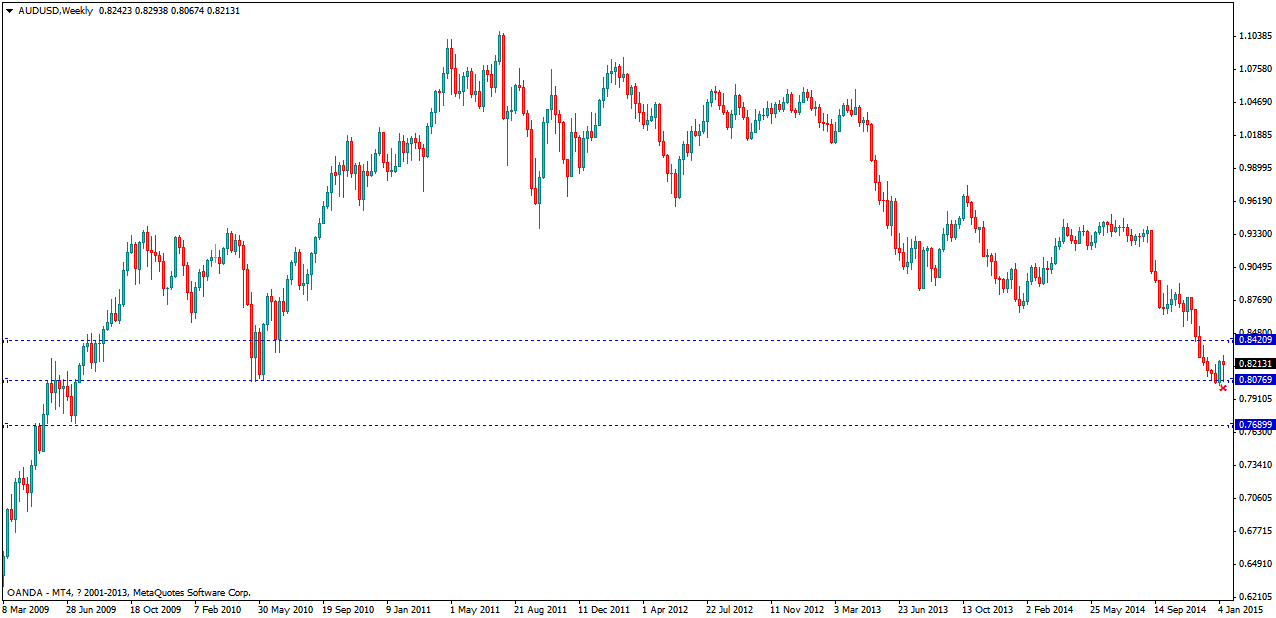Click the 0.70605 price axis label

point(1255,498)
